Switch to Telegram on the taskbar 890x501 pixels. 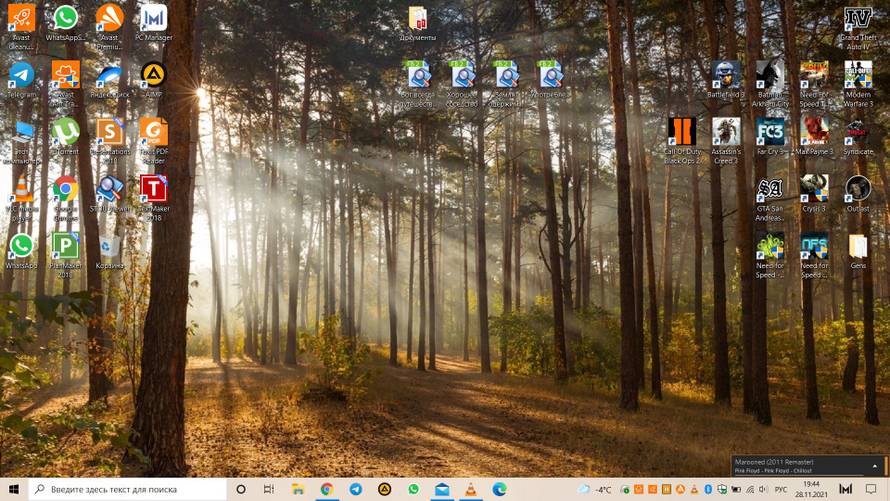pyautogui.click(x=356, y=489)
